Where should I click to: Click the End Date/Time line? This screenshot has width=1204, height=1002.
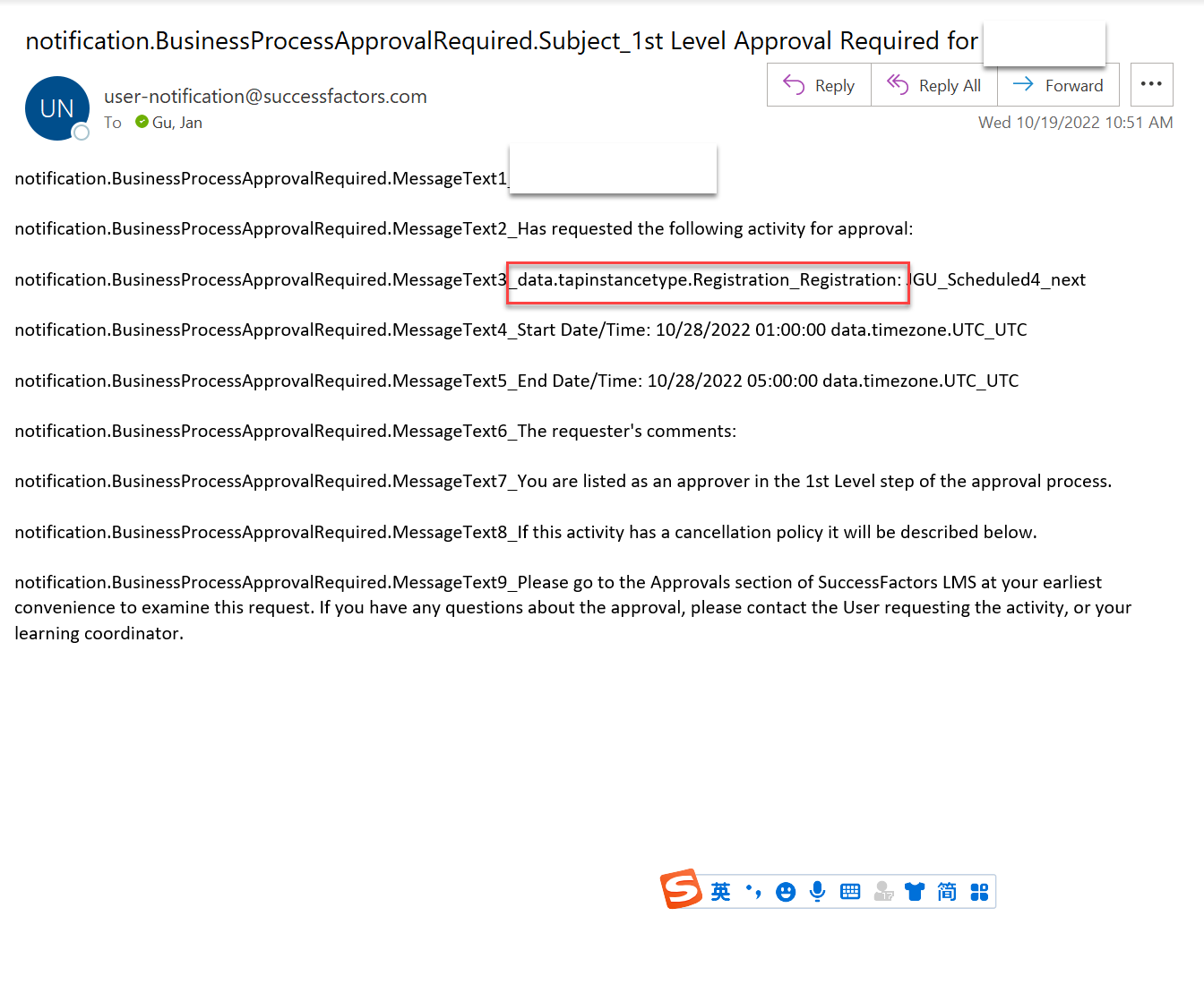(517, 381)
